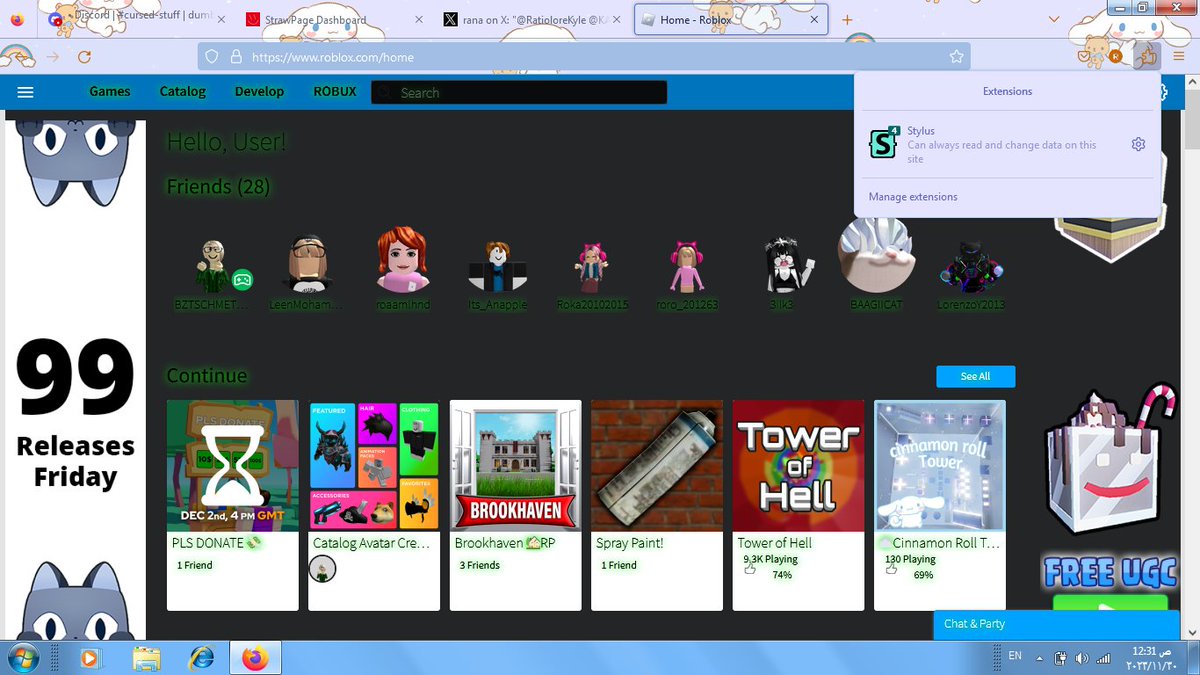
Task: Switch to the StrawPage Dashboard tab
Action: pos(336,20)
